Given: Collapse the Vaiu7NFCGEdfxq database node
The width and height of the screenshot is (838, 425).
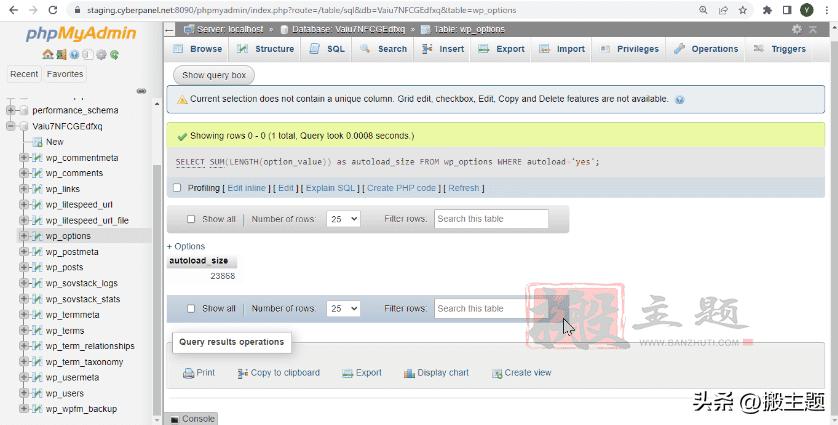Looking at the screenshot, I should click(x=11, y=126).
